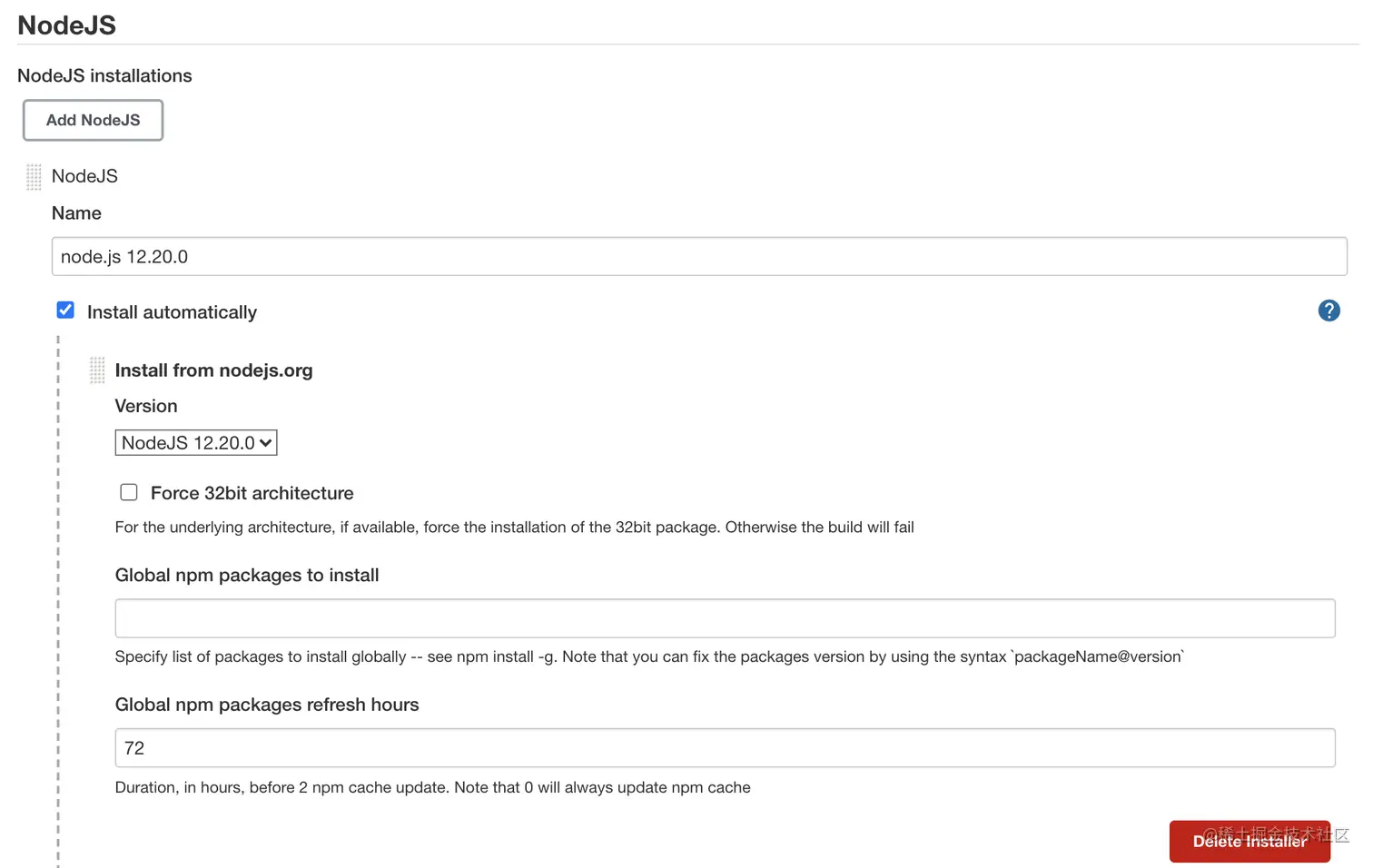Viewport: 1373px width, 868px height.
Task: Enable the Force 32bit architecture checkbox
Action: [x=129, y=492]
